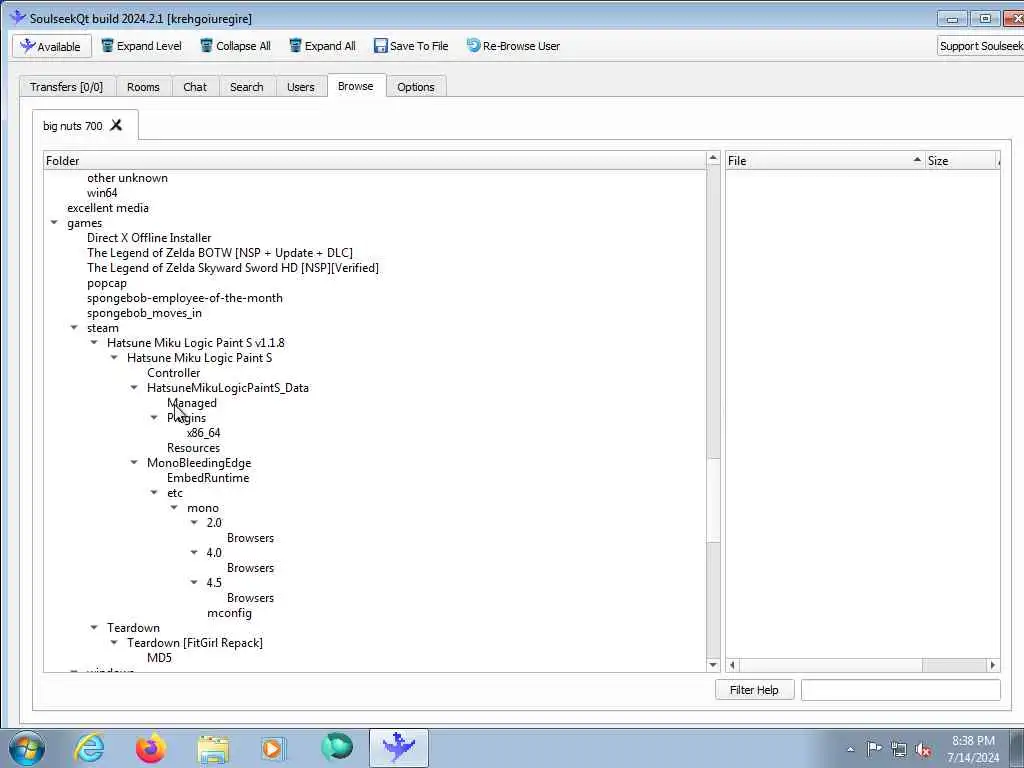Collapse Teardown [FitGirl Repack] arrow
Image resolution: width=1024 pixels, height=768 pixels.
114,643
